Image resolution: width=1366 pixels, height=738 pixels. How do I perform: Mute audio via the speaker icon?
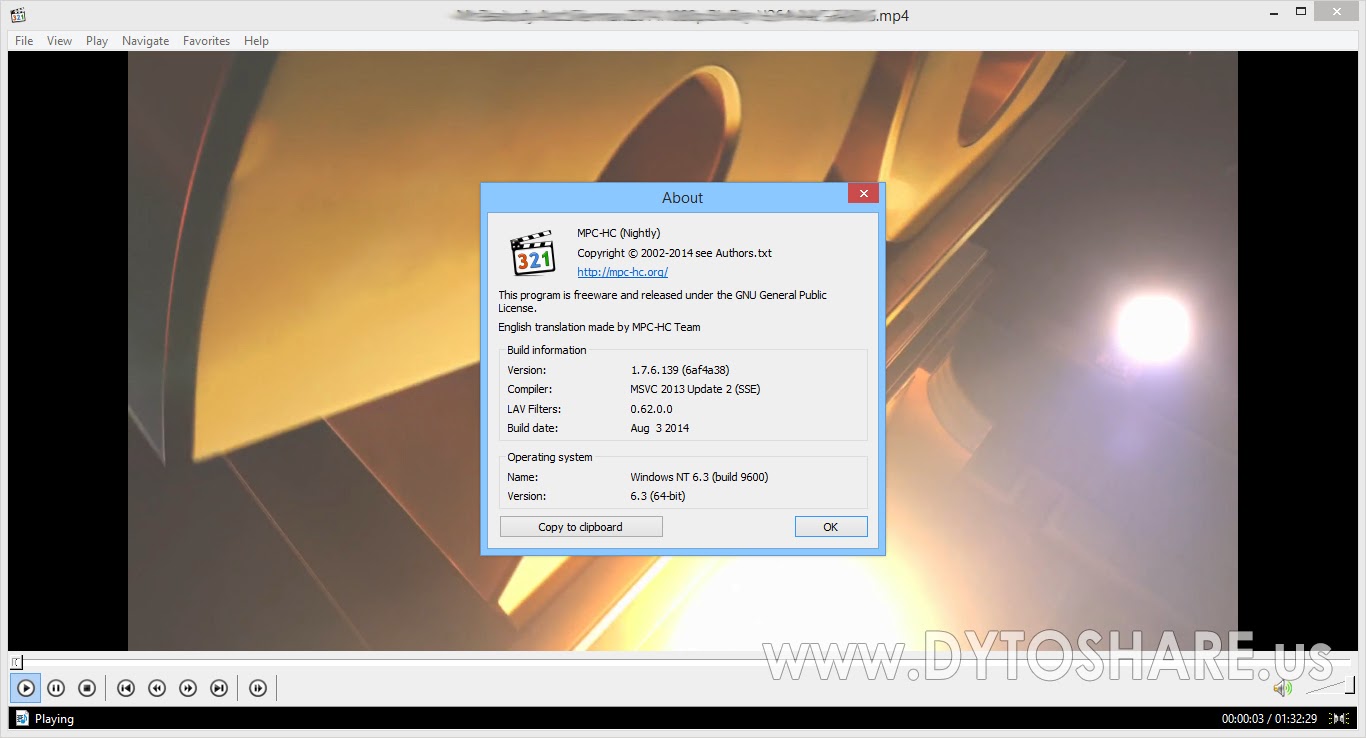pos(1282,688)
